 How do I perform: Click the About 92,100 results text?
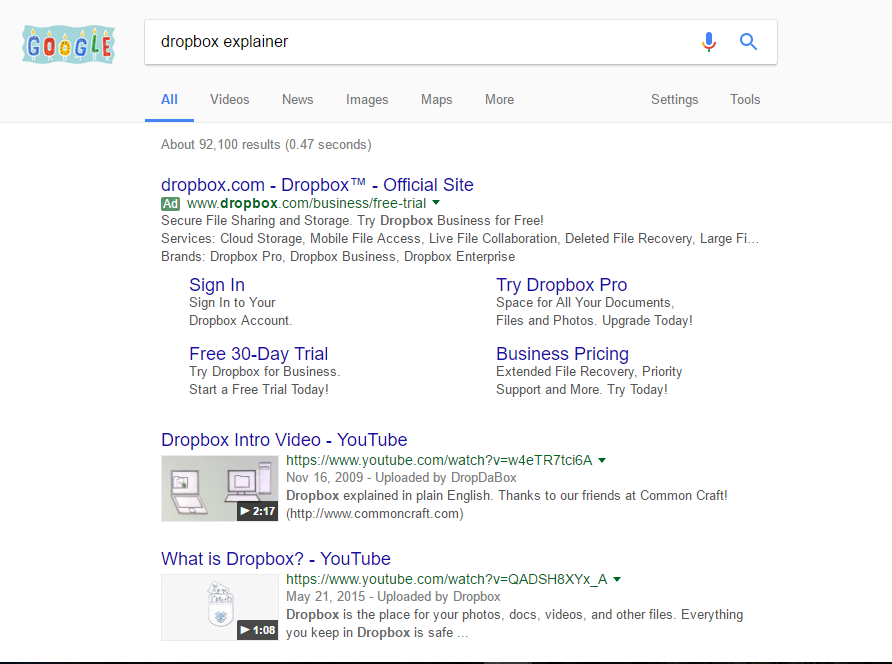(266, 145)
